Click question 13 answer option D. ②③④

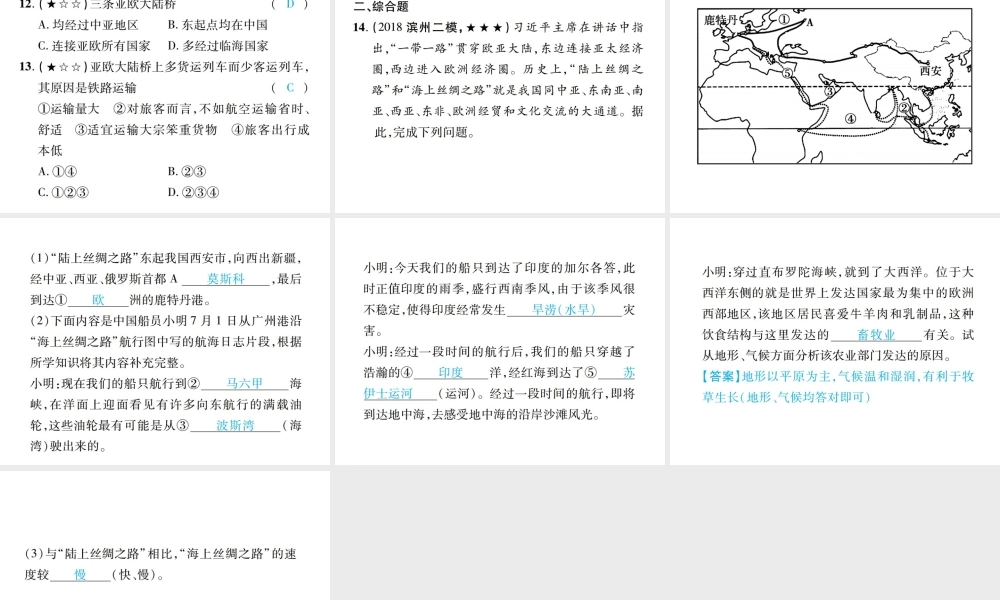point(193,193)
